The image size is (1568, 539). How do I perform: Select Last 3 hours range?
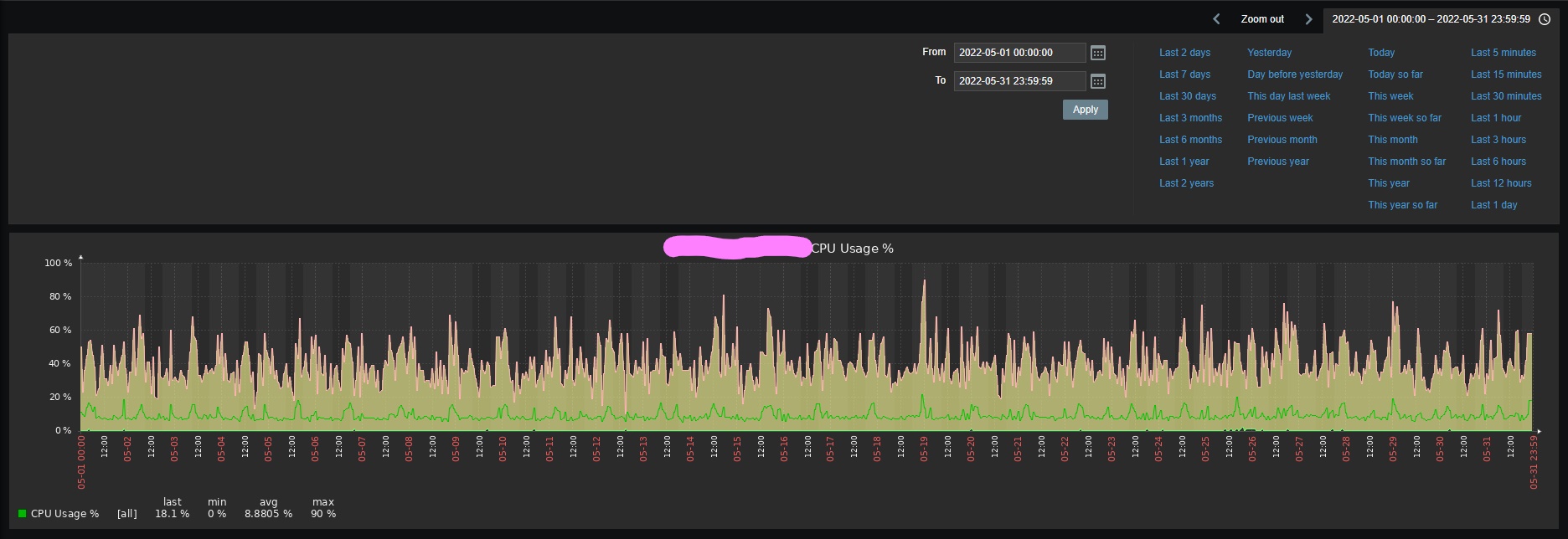click(1498, 140)
